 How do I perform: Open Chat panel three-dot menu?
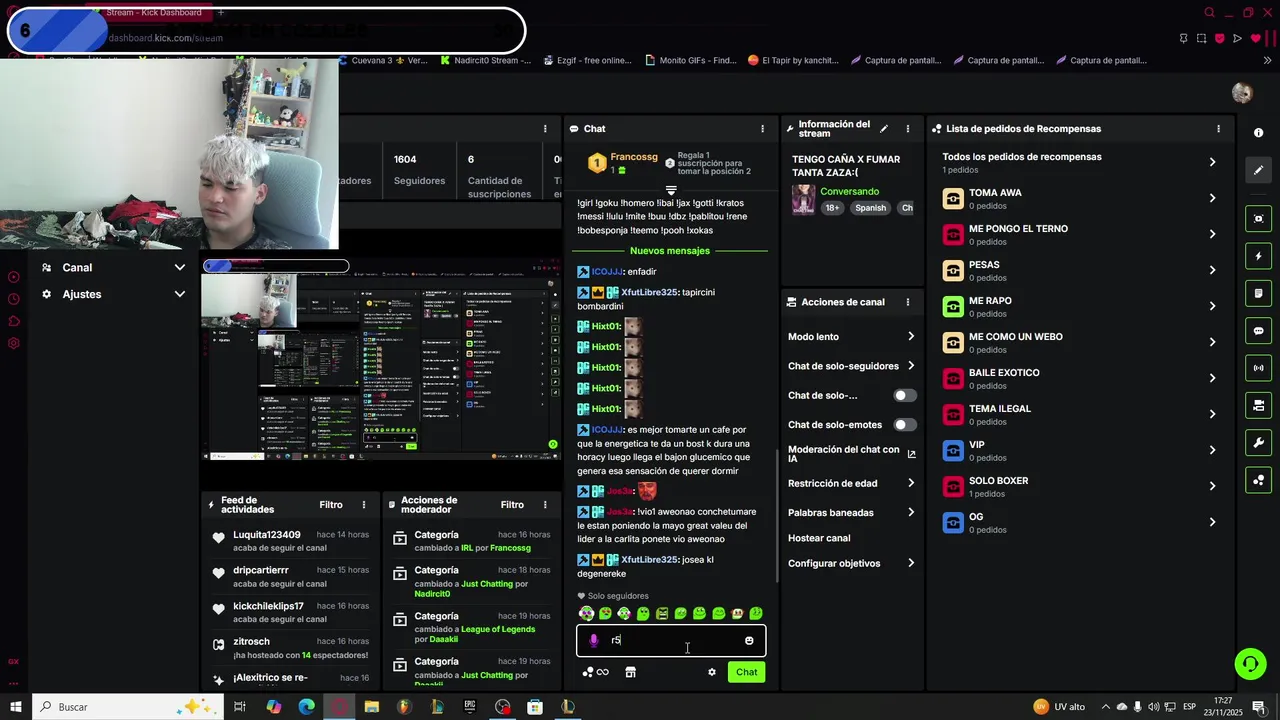(x=762, y=129)
